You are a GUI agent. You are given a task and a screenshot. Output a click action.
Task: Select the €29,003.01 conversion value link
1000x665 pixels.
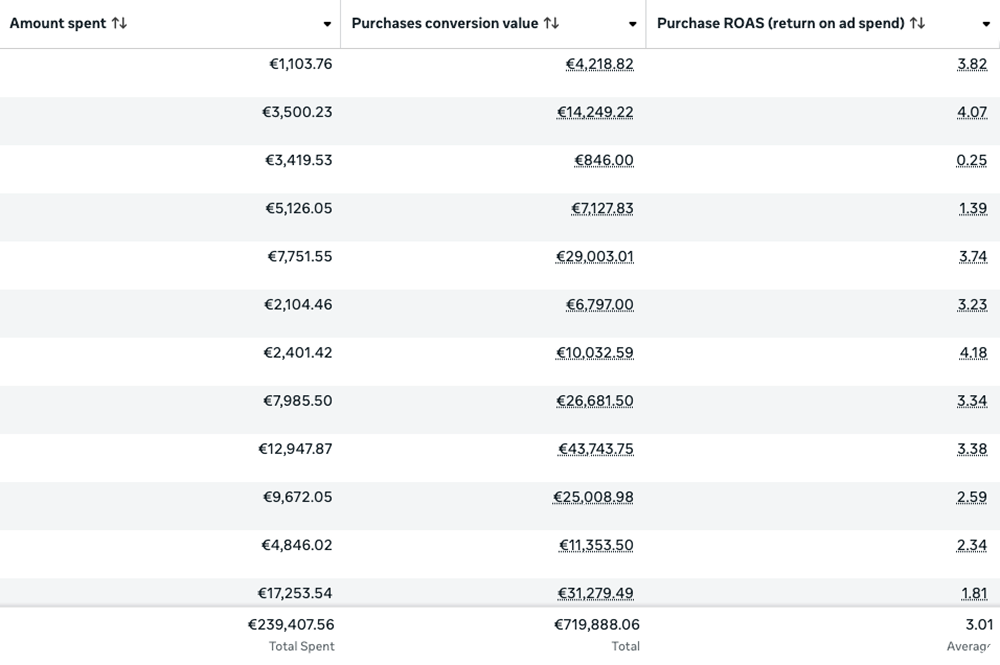point(595,256)
